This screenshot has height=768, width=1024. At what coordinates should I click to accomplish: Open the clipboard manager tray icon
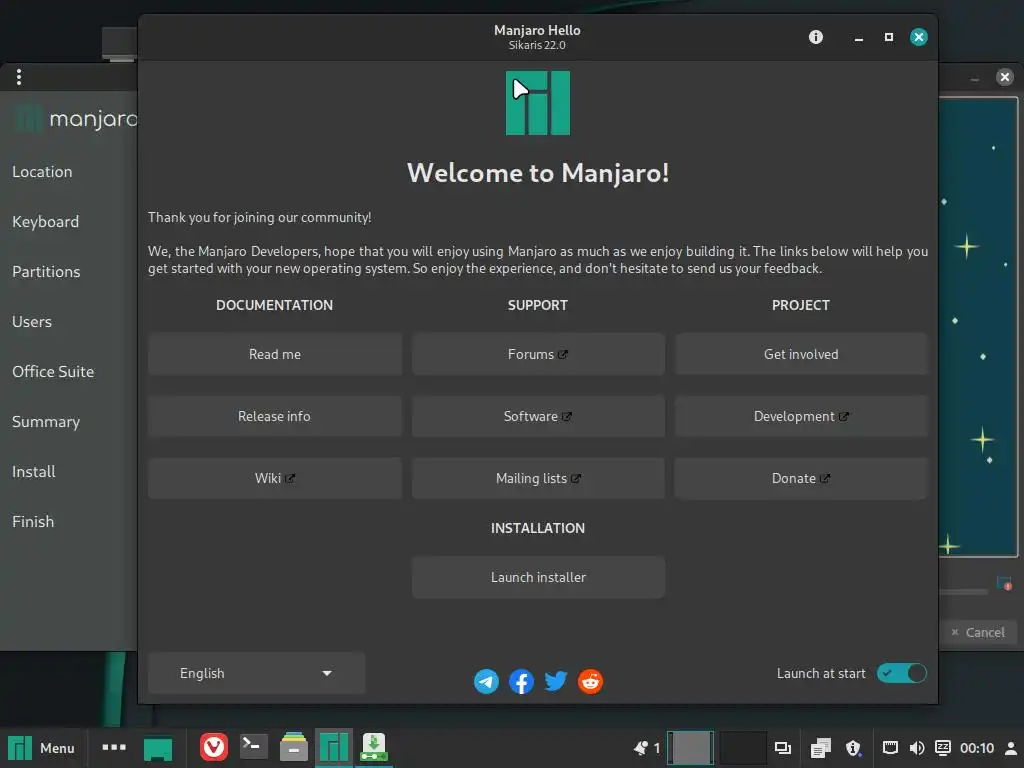pos(820,748)
